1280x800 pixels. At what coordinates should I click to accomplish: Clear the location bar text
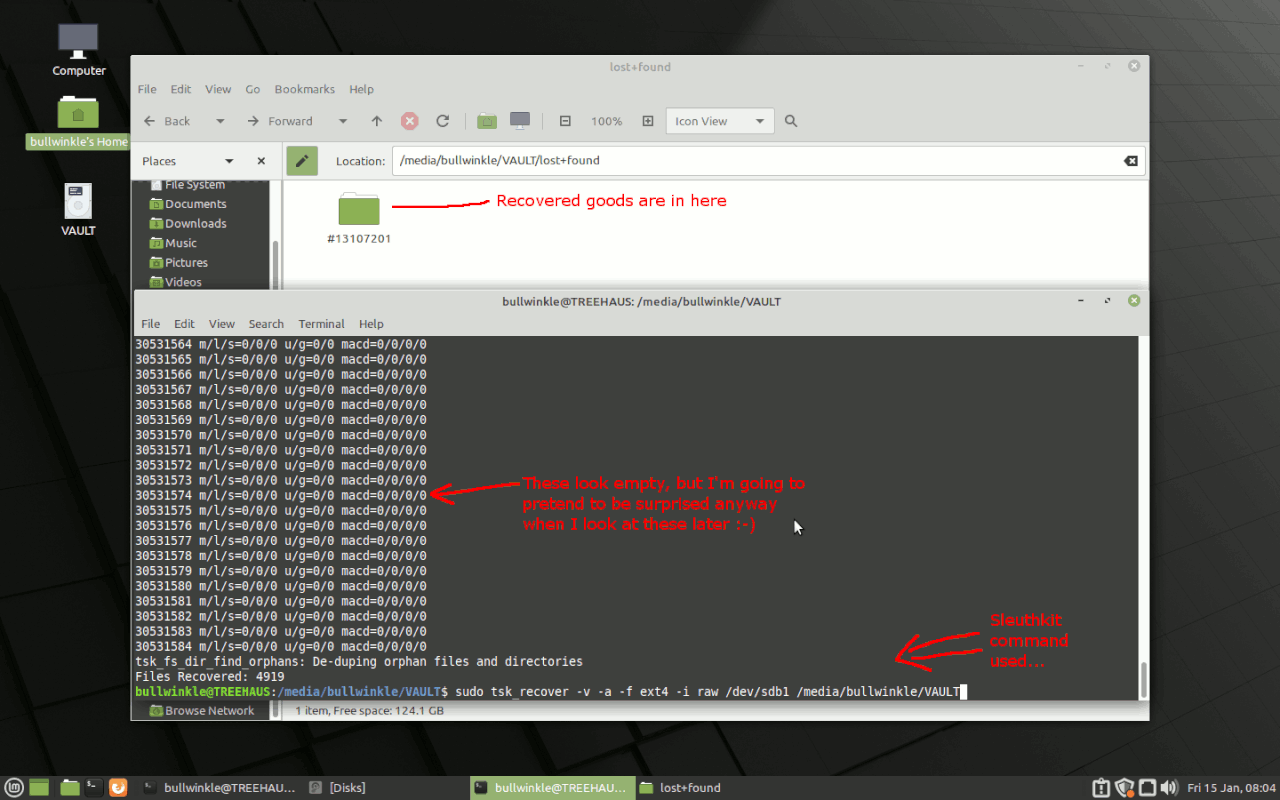click(1130, 160)
